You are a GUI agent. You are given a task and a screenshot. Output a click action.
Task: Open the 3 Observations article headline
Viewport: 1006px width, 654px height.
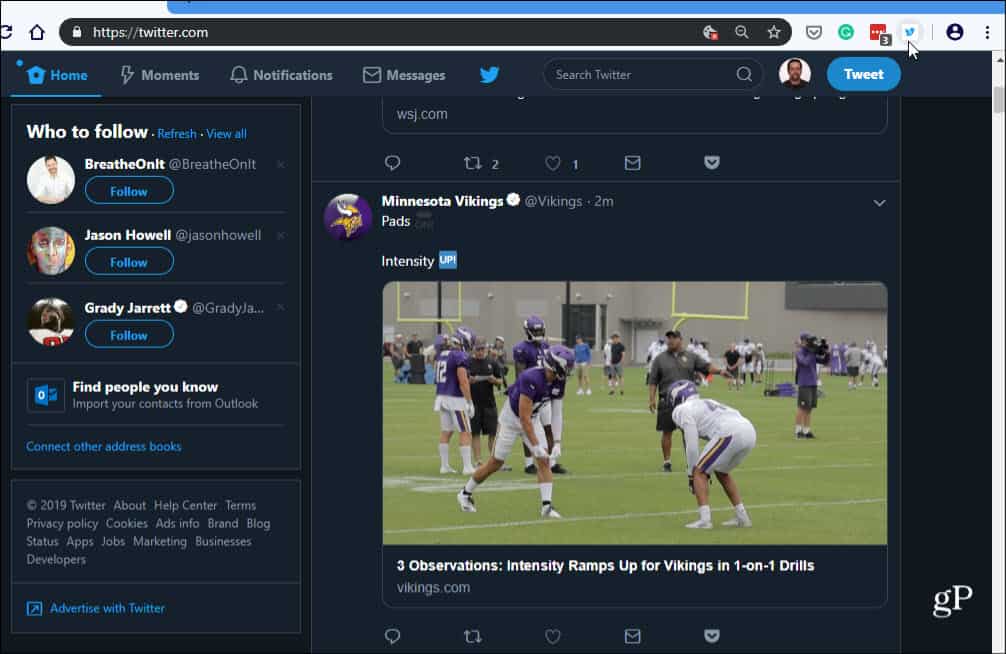[605, 565]
